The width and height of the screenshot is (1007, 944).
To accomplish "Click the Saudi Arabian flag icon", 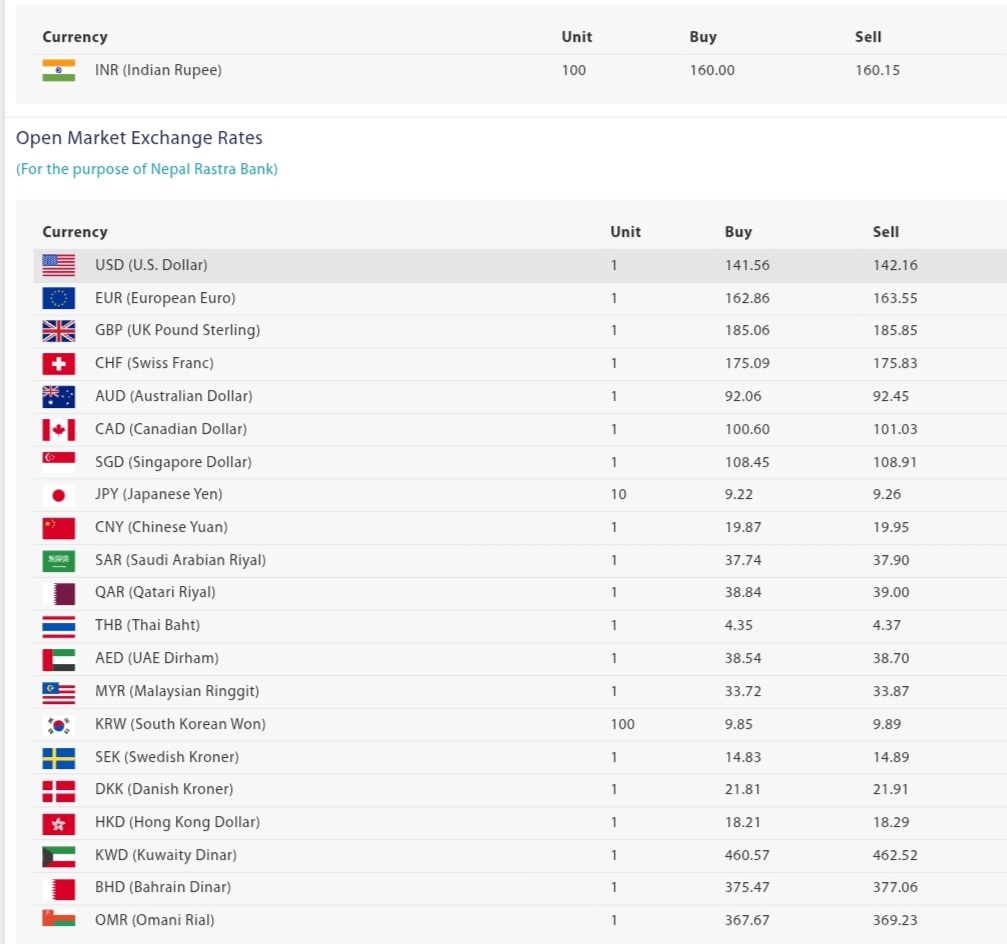I will click(x=58, y=560).
